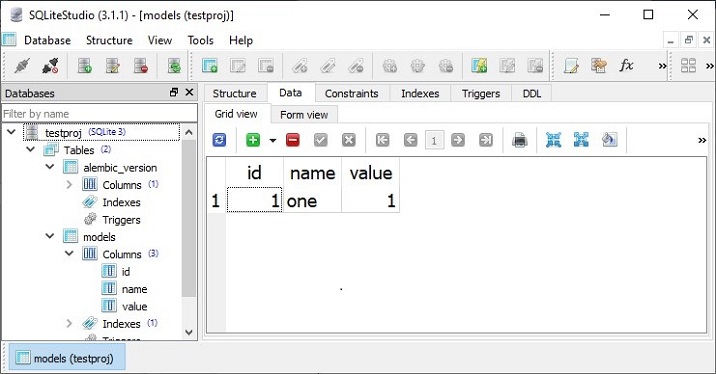Click the Edit index toolbar icon
Screen dimensions: 716x374
click(x=328, y=66)
